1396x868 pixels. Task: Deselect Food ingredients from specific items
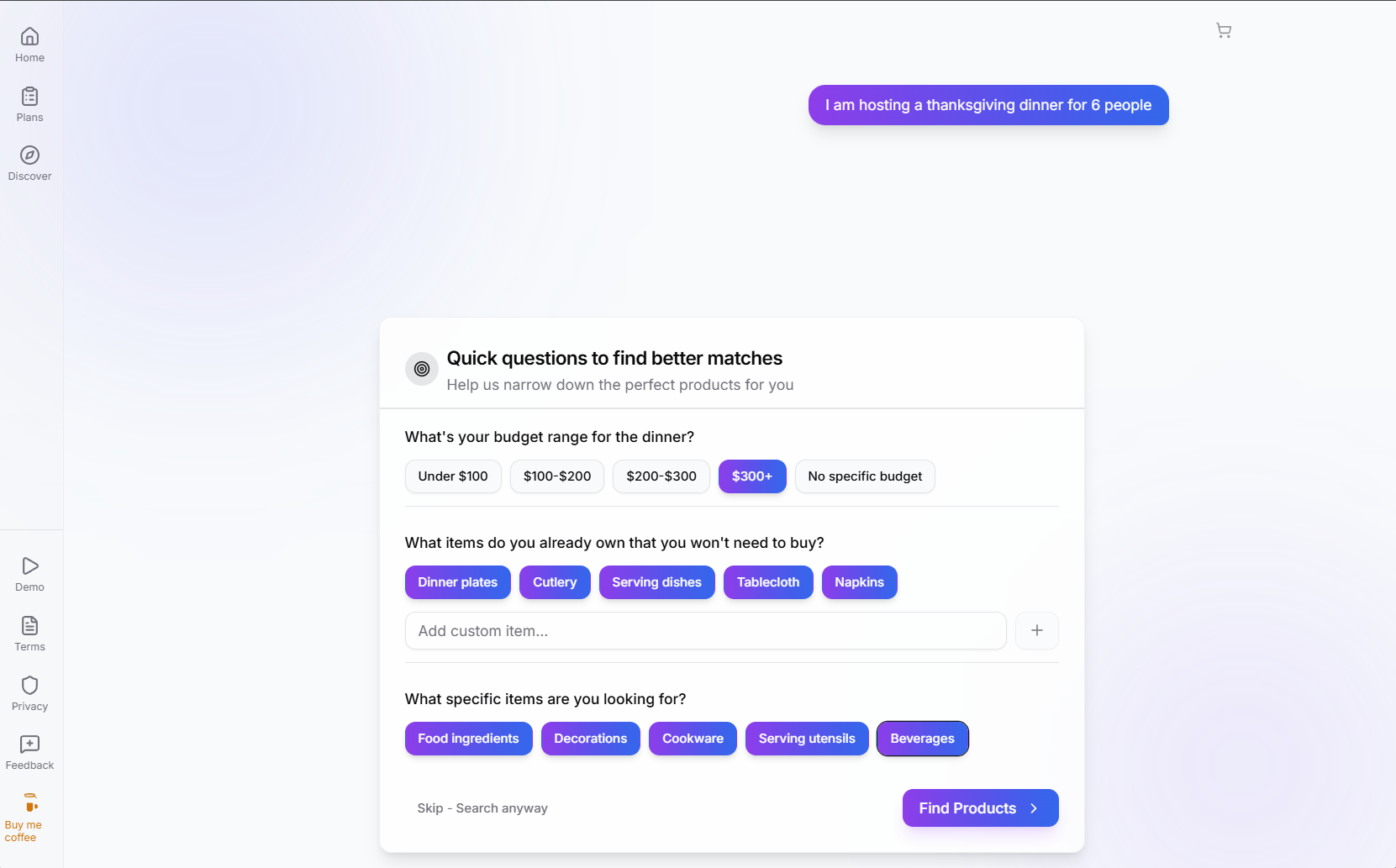(468, 739)
